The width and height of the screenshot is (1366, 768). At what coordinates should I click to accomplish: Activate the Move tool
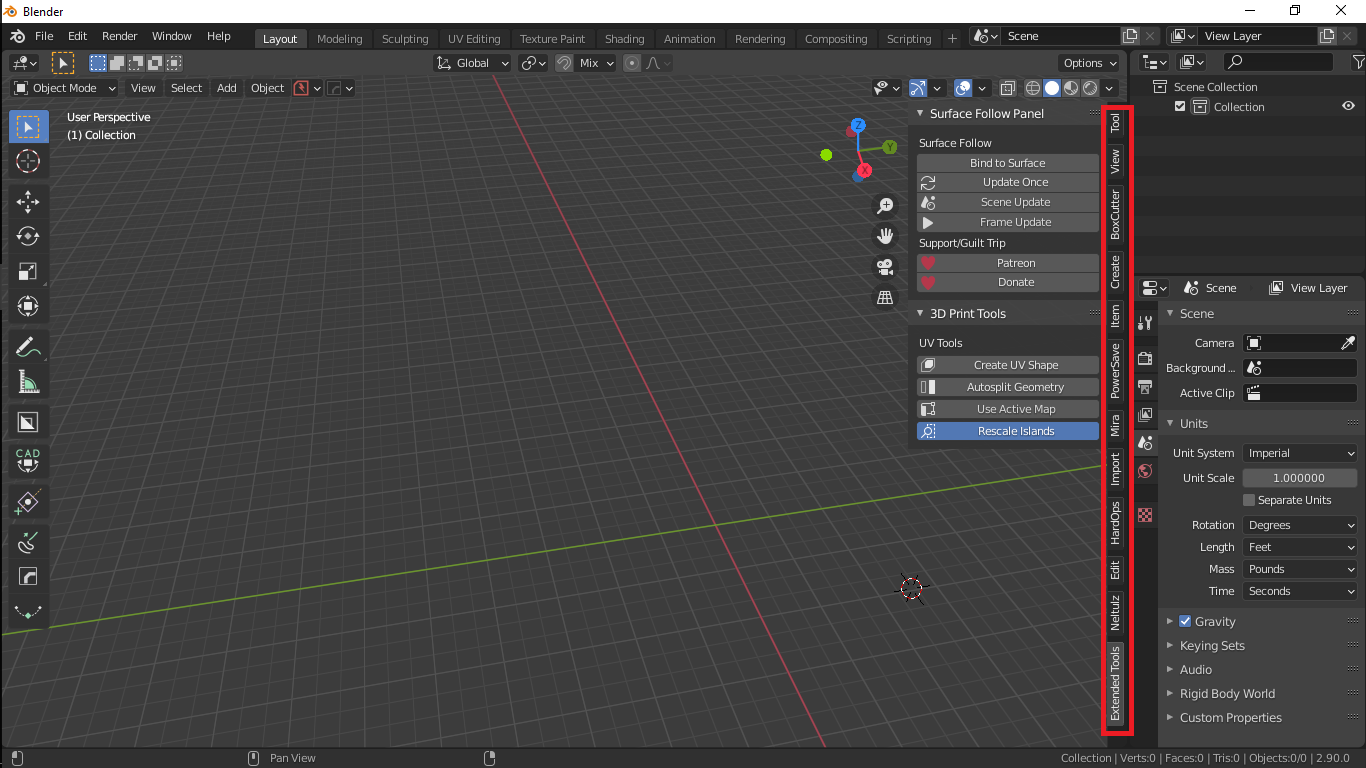click(x=28, y=201)
